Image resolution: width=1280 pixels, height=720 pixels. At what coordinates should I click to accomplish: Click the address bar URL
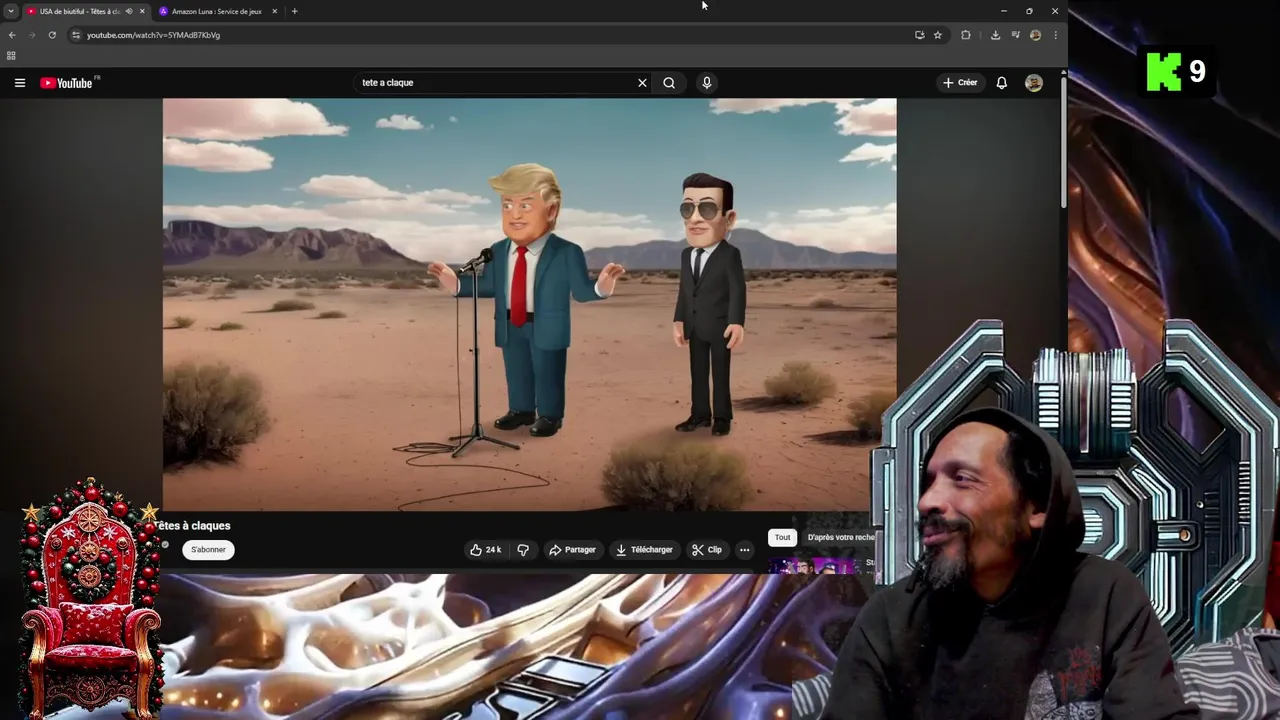point(153,35)
